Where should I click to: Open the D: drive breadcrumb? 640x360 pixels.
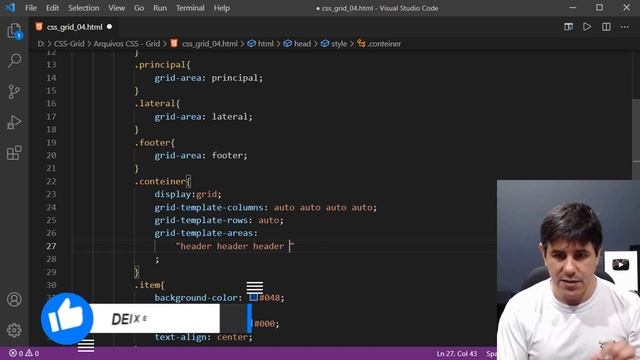pos(41,44)
